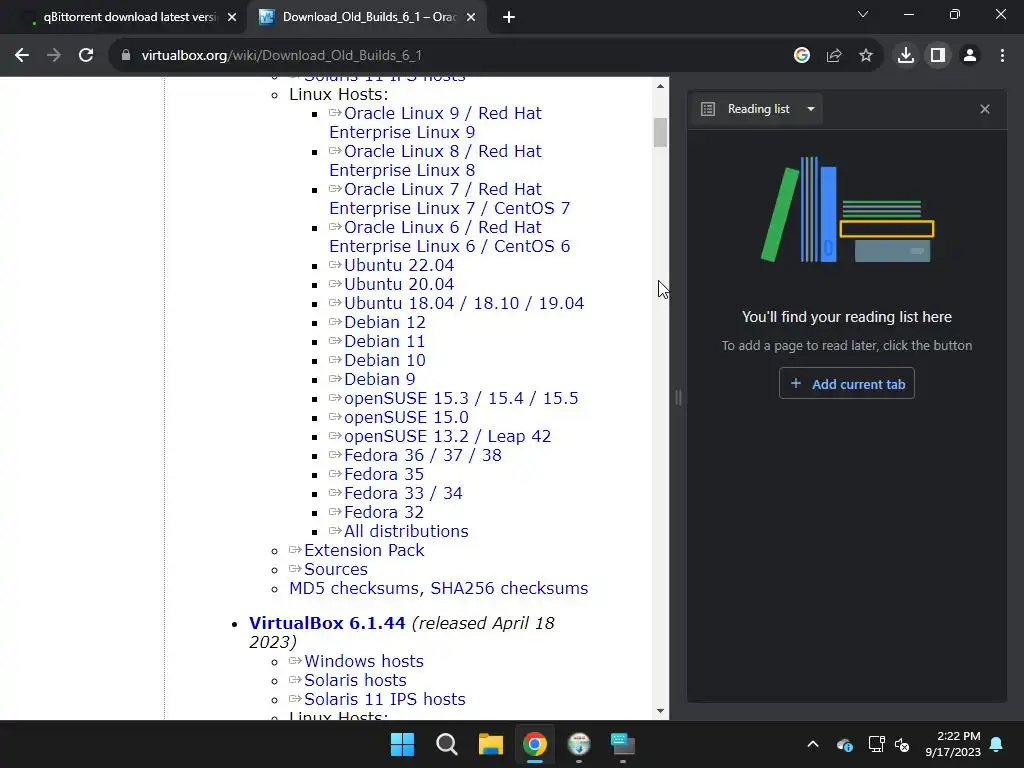Click the address bar URL
The width and height of the screenshot is (1024, 768).
coord(281,56)
